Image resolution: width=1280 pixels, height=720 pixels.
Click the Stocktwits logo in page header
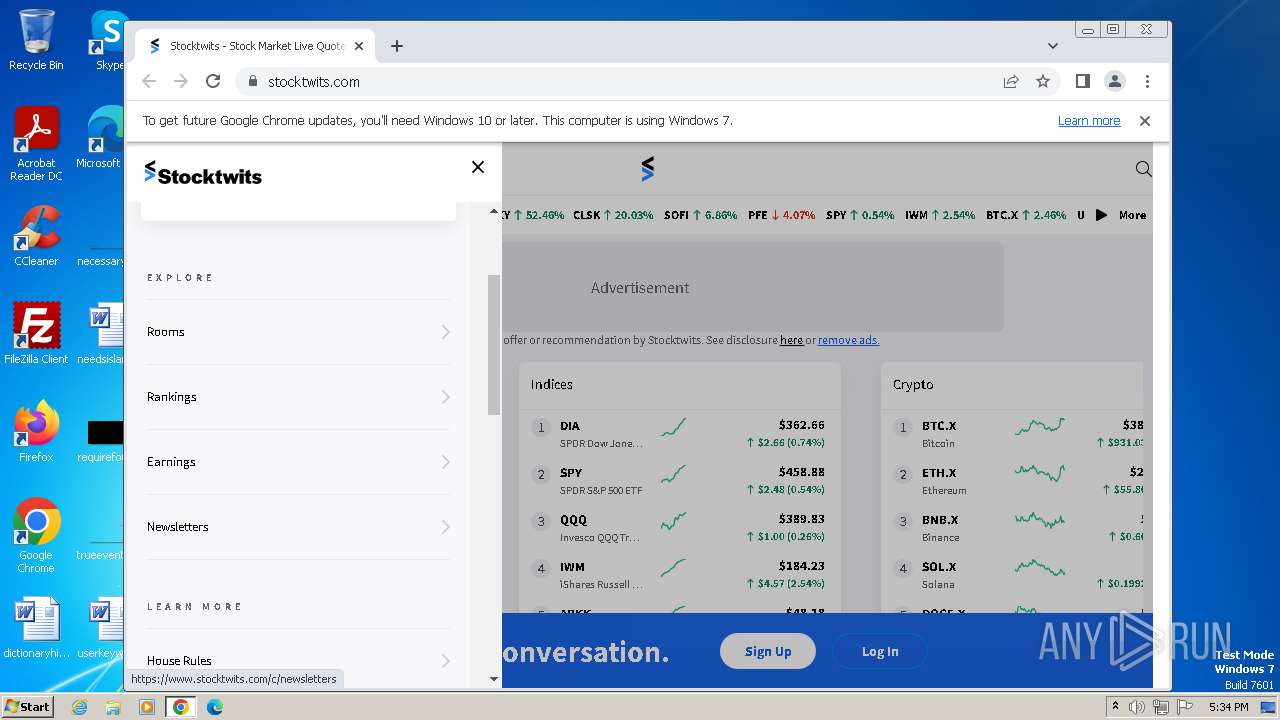click(647, 169)
